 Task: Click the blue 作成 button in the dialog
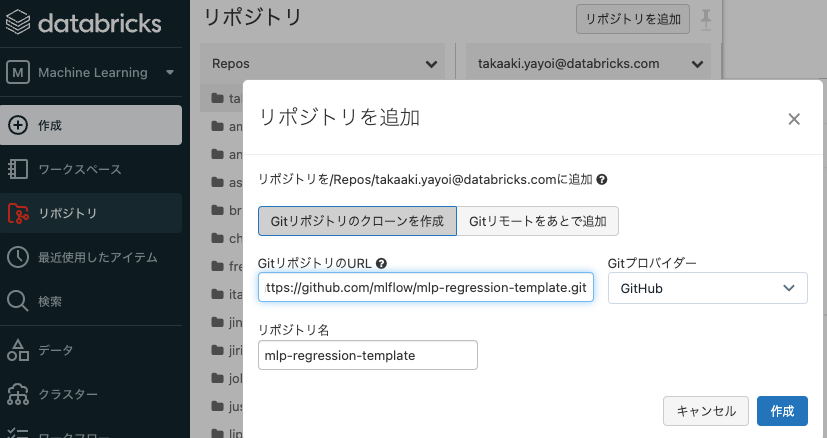tap(782, 411)
